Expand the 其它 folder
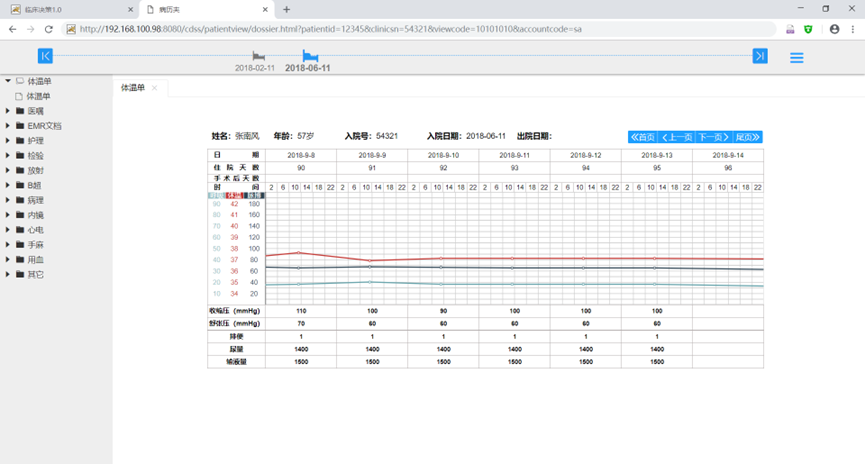 [8, 274]
